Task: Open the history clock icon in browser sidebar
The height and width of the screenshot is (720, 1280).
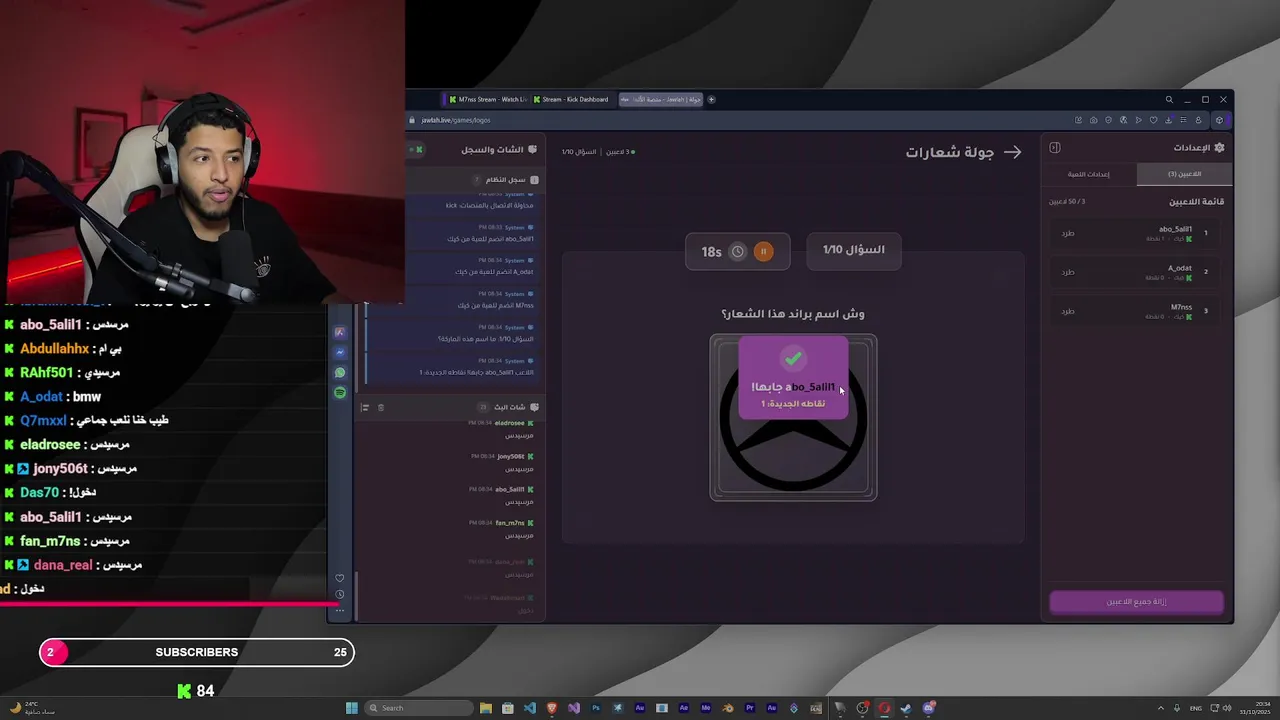Action: (340, 594)
